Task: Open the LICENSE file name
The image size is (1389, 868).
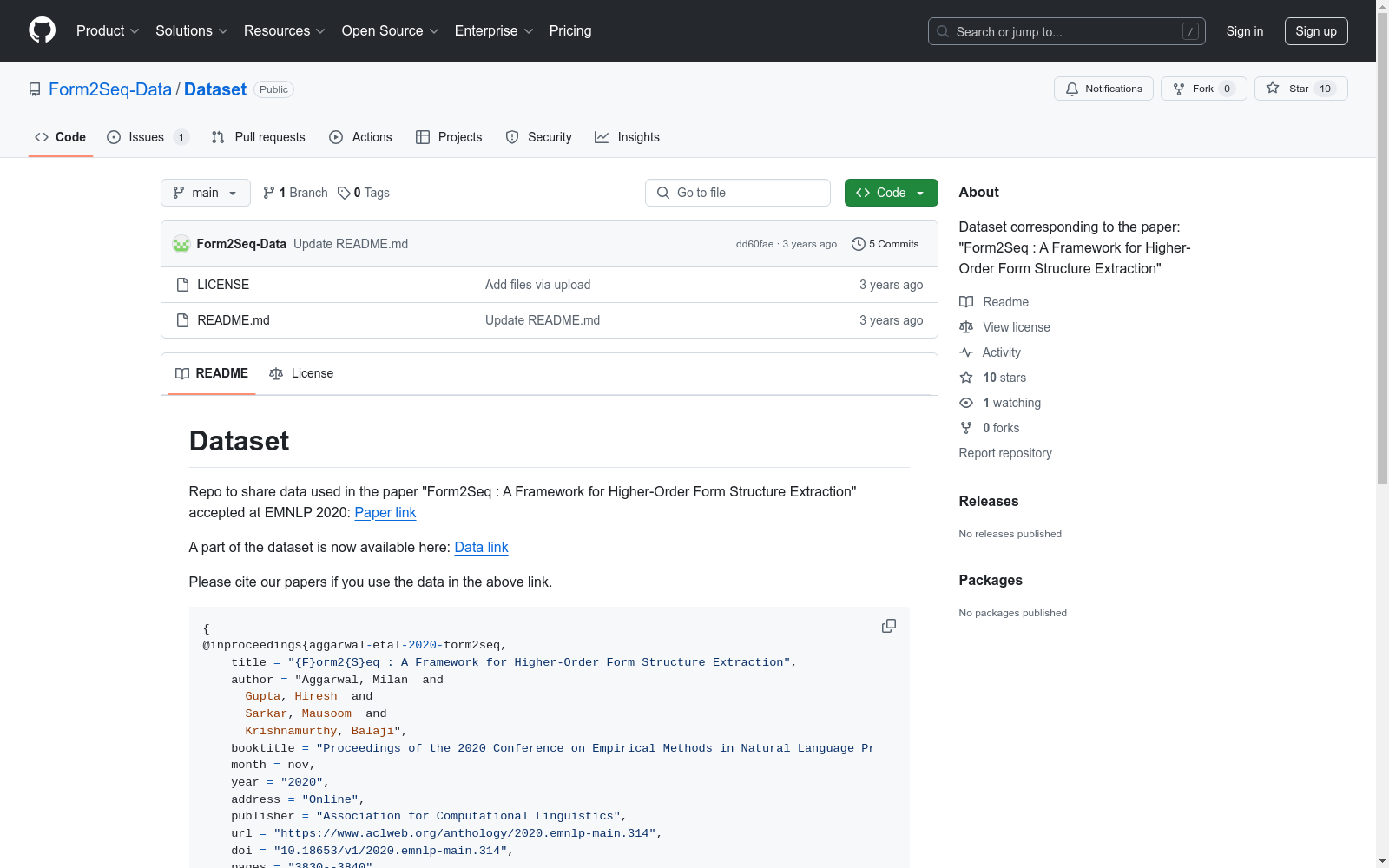Action: pyautogui.click(x=223, y=285)
